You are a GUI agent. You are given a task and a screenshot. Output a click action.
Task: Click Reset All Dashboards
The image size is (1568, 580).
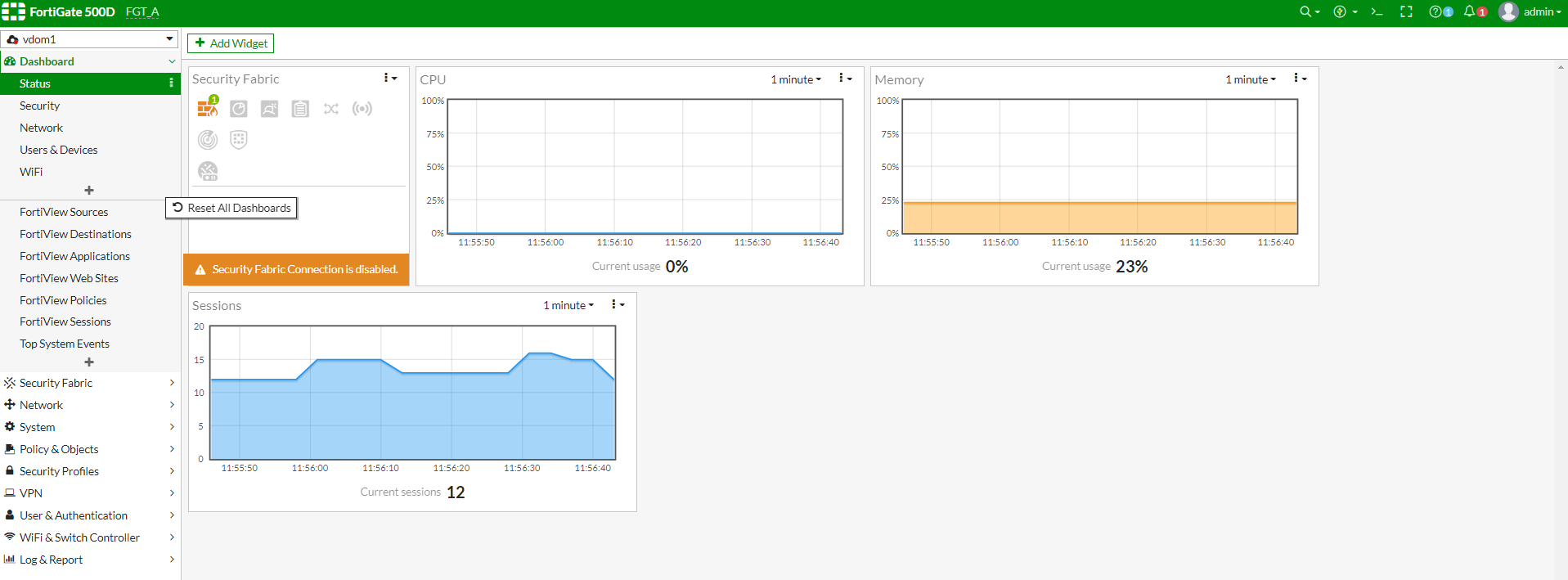pos(231,208)
